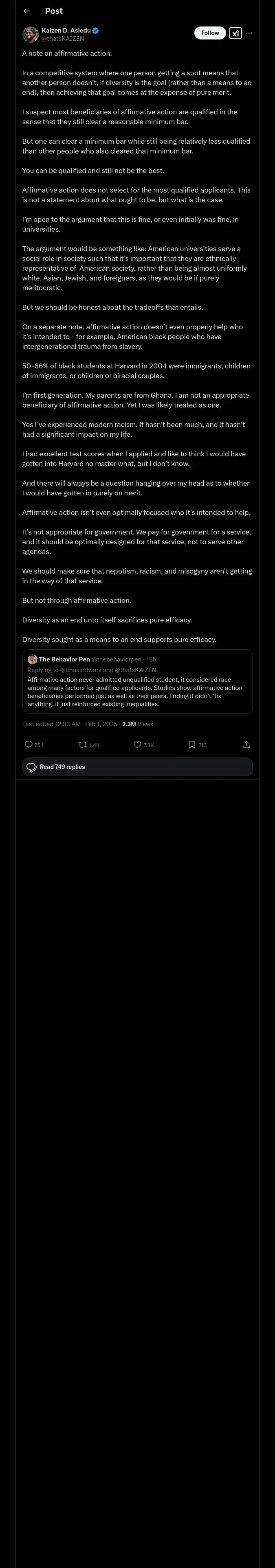Open the Grok xI icon

pos(235,33)
